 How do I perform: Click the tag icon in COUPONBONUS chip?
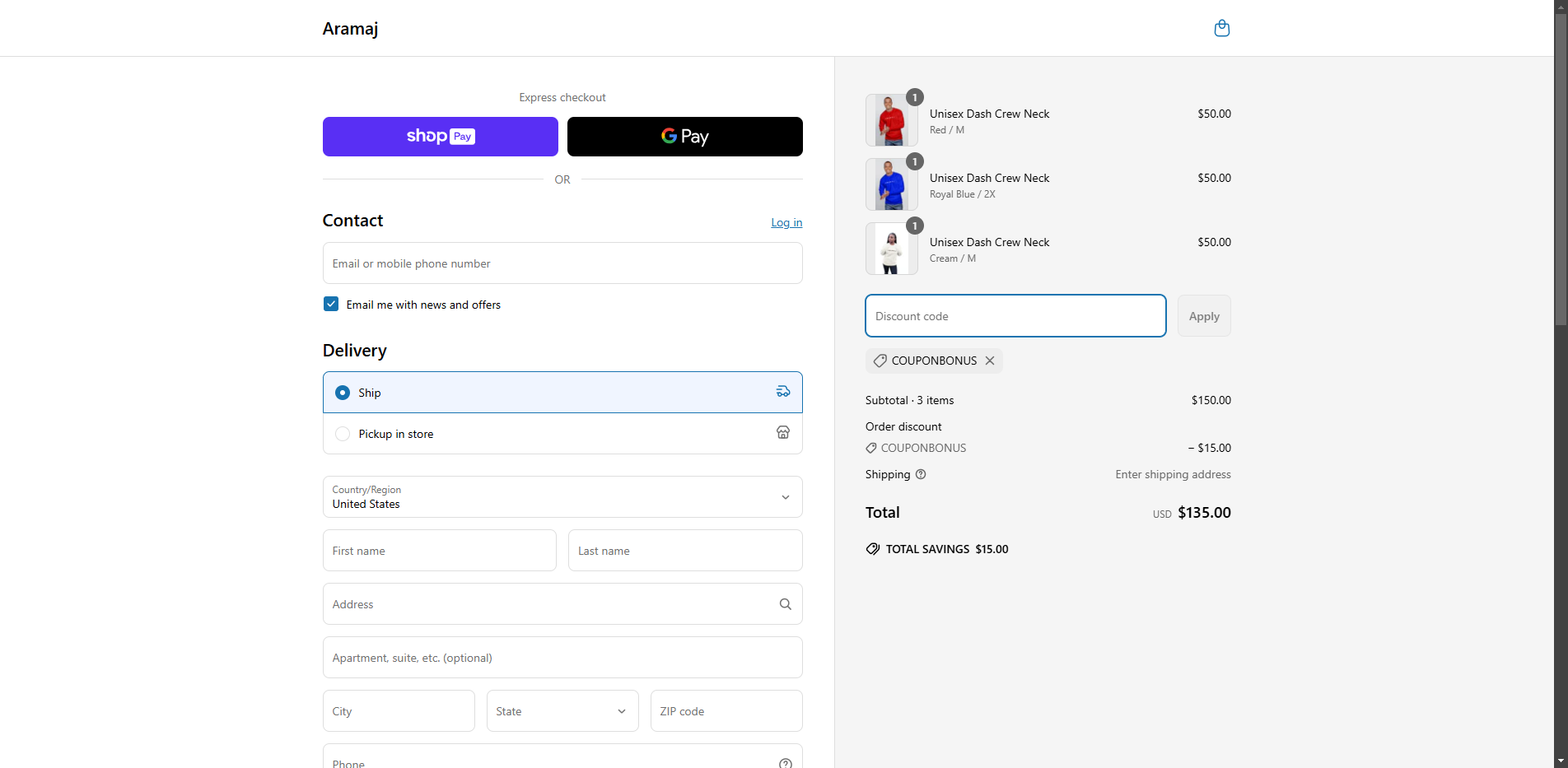880,361
